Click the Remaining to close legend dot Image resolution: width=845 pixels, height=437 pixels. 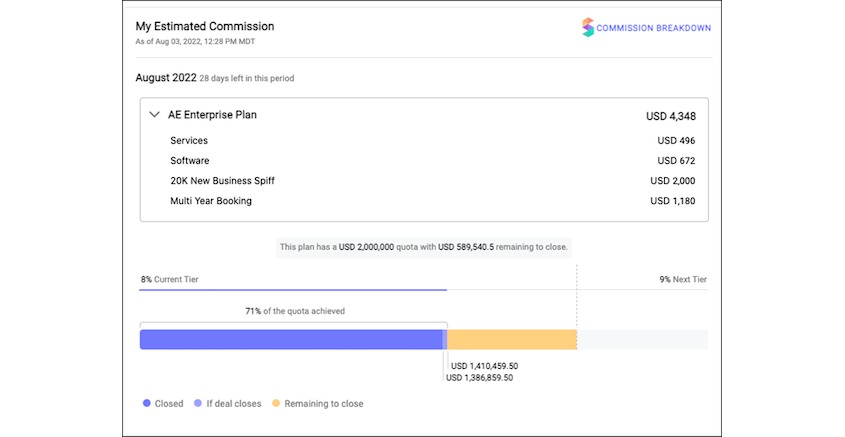click(276, 403)
